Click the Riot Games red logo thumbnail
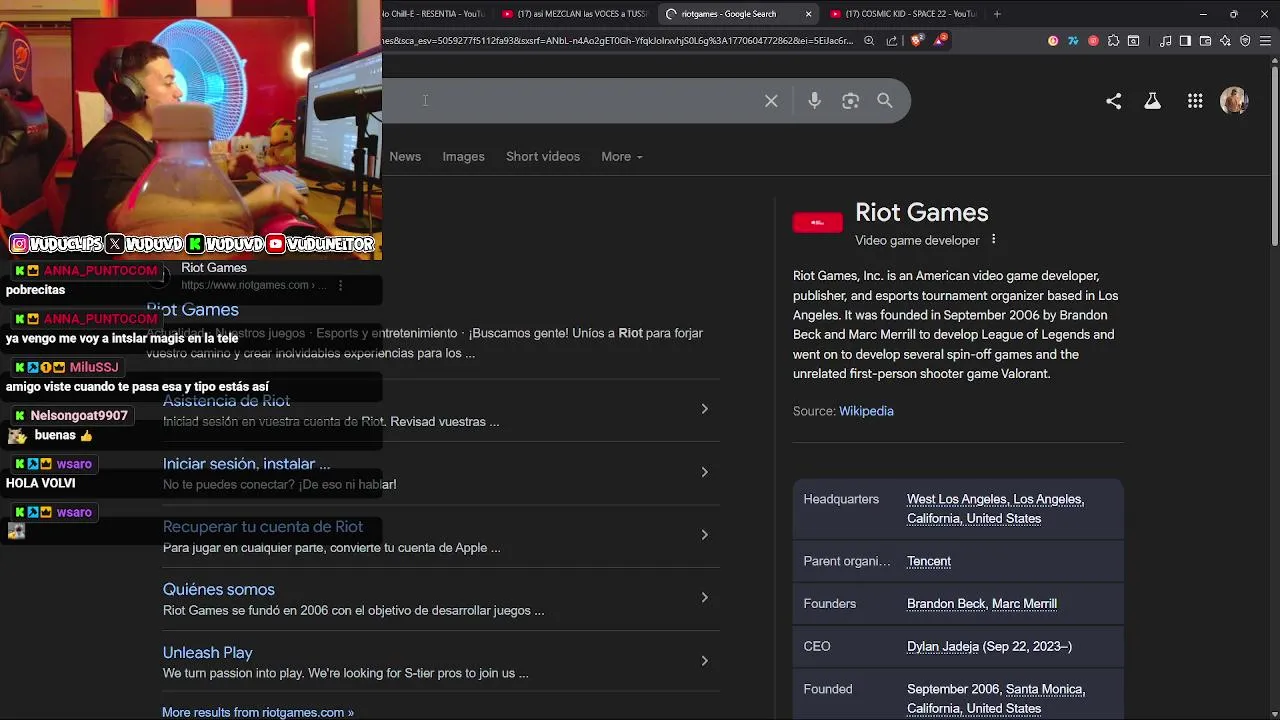This screenshot has width=1280, height=720. [818, 222]
